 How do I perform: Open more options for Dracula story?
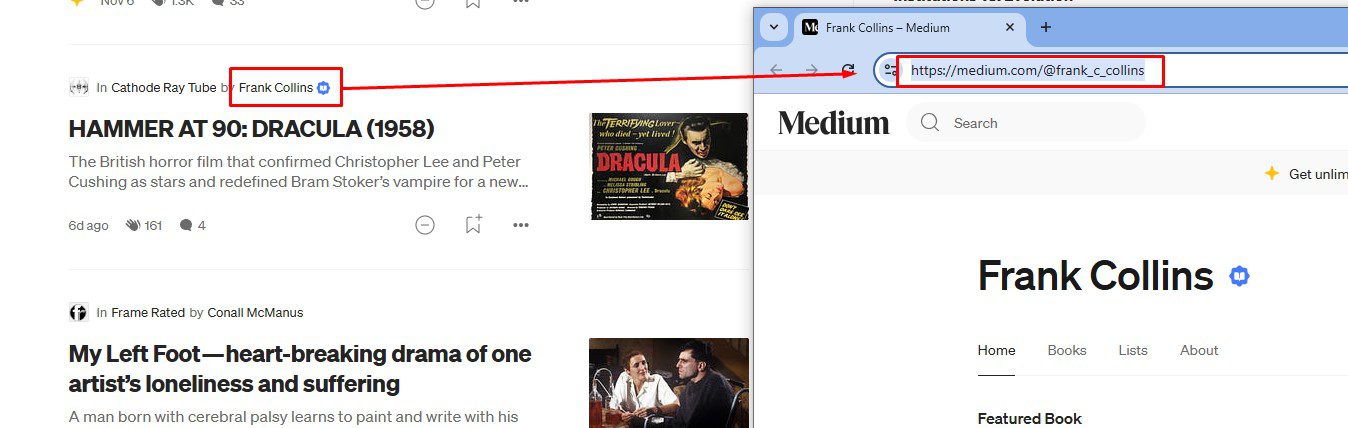coord(521,225)
